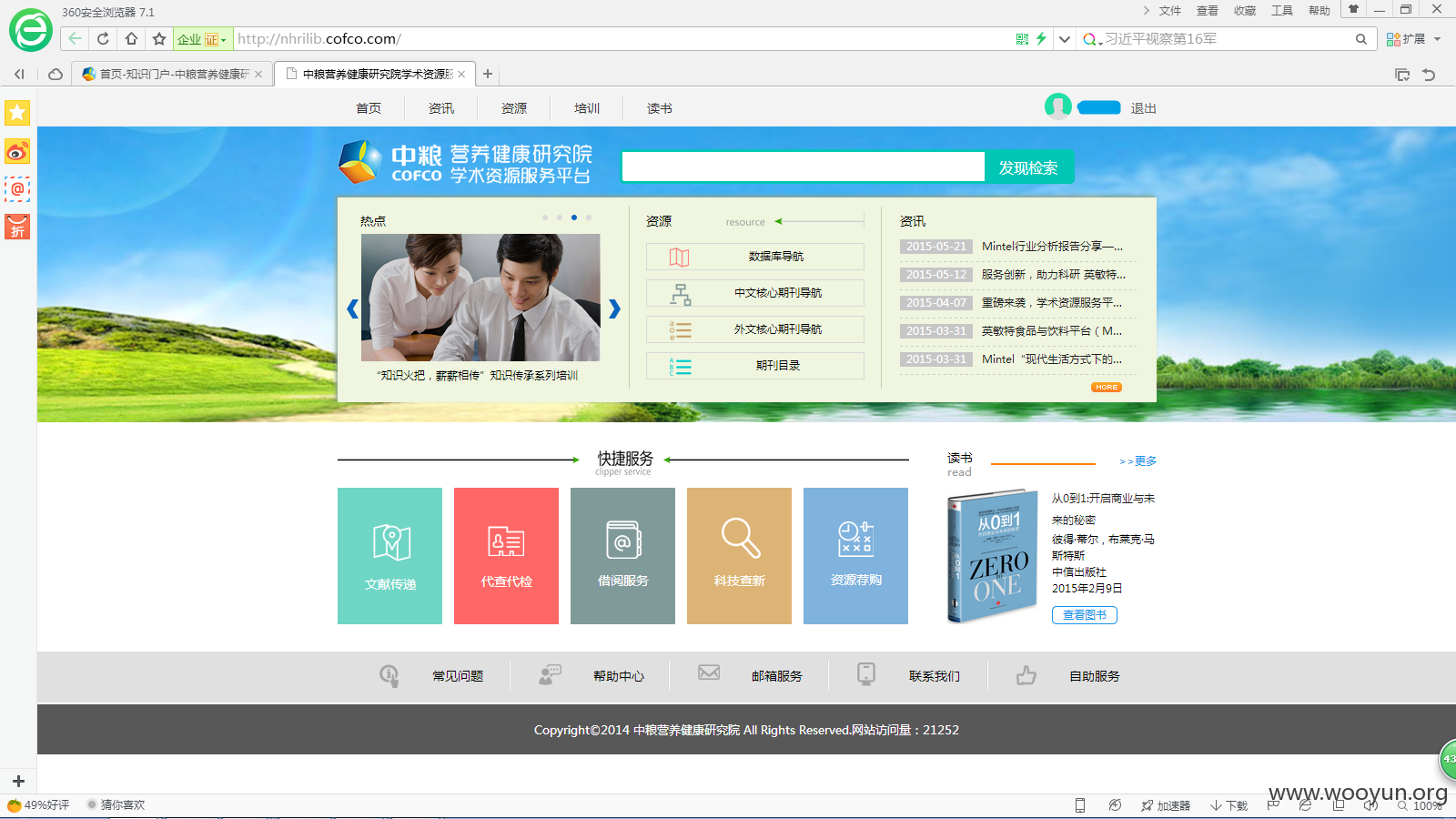Open the 文件 menu
Image resolution: width=1456 pixels, height=819 pixels.
tap(1169, 11)
